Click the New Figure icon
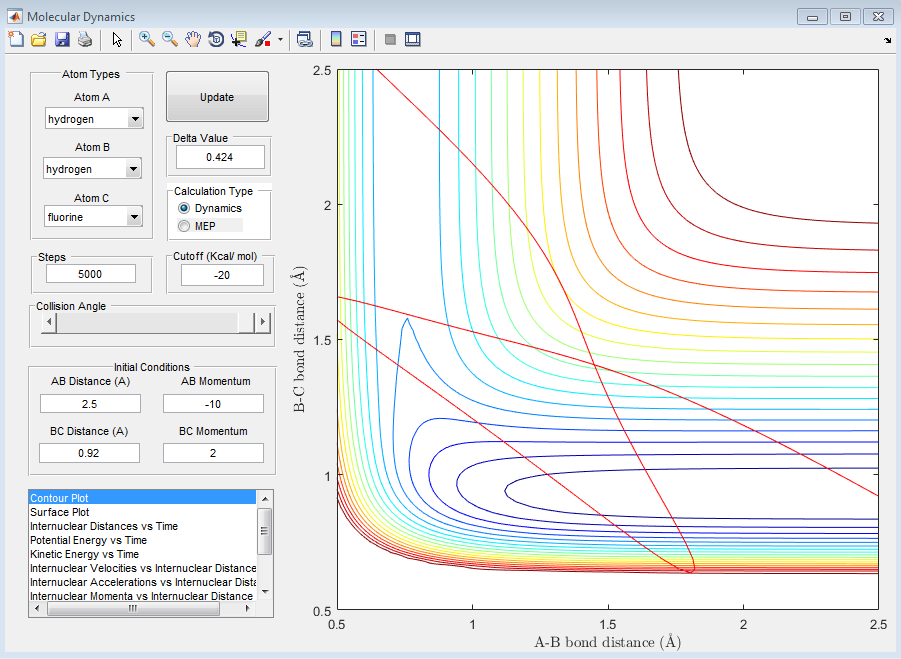The height and width of the screenshot is (659, 901). point(15,39)
